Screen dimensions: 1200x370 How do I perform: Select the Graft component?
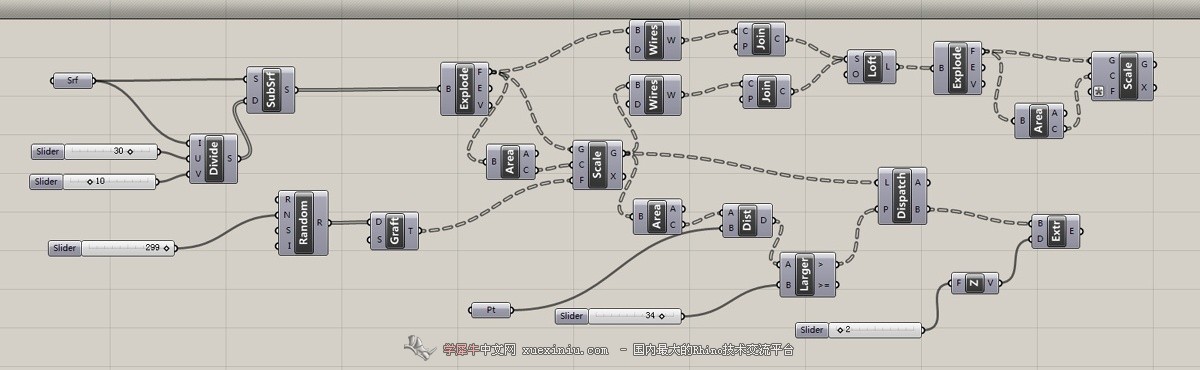395,230
